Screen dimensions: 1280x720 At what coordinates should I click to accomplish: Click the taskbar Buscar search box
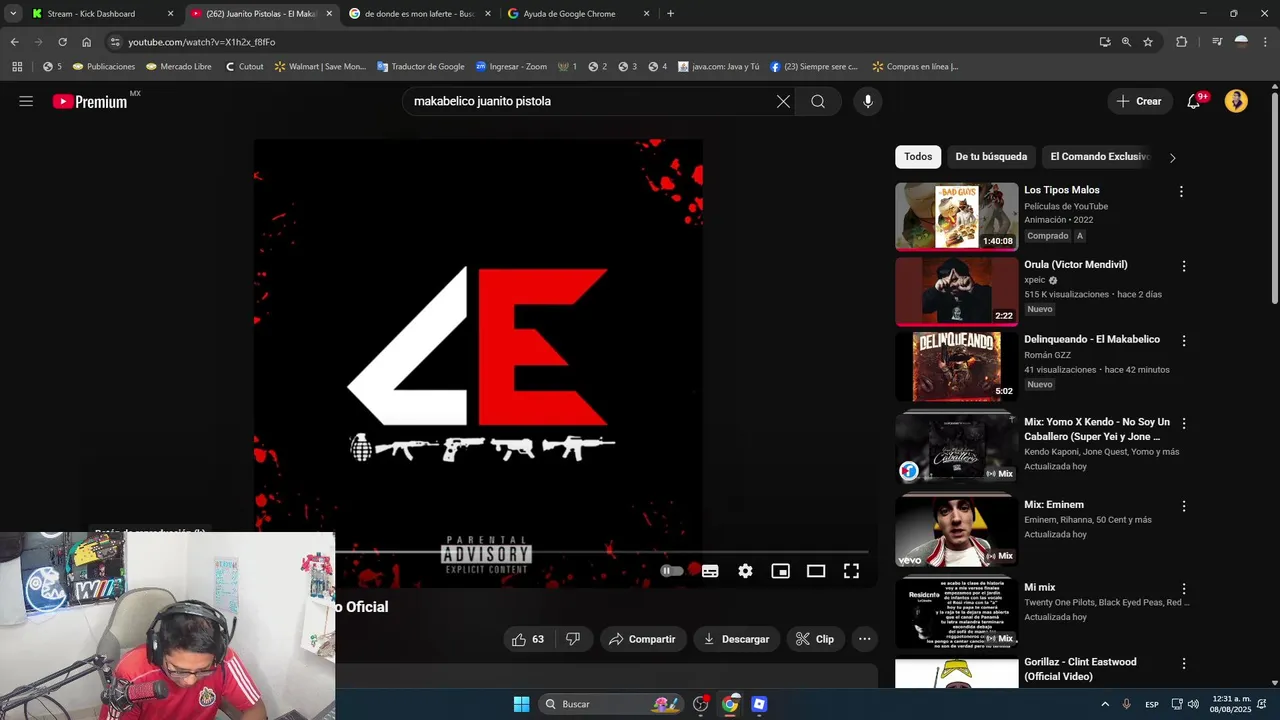coord(613,704)
